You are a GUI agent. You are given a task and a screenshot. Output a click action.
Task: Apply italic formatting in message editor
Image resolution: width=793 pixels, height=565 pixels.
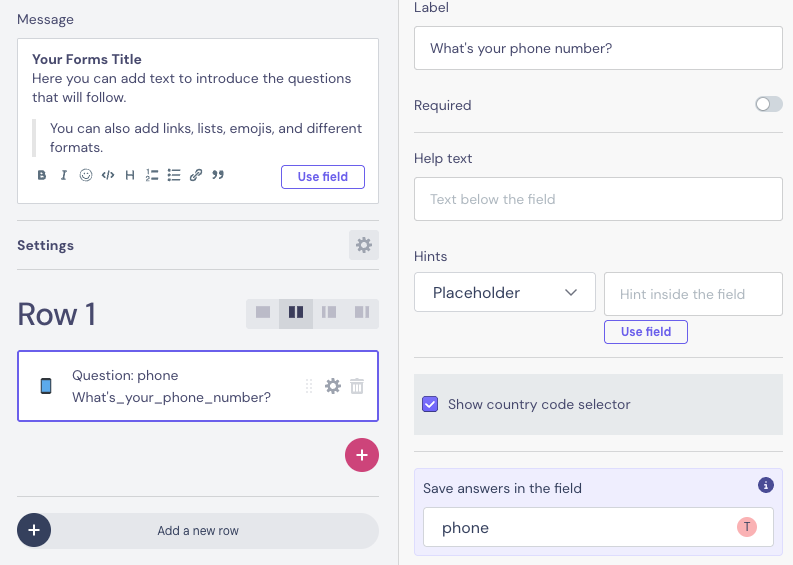click(x=64, y=176)
